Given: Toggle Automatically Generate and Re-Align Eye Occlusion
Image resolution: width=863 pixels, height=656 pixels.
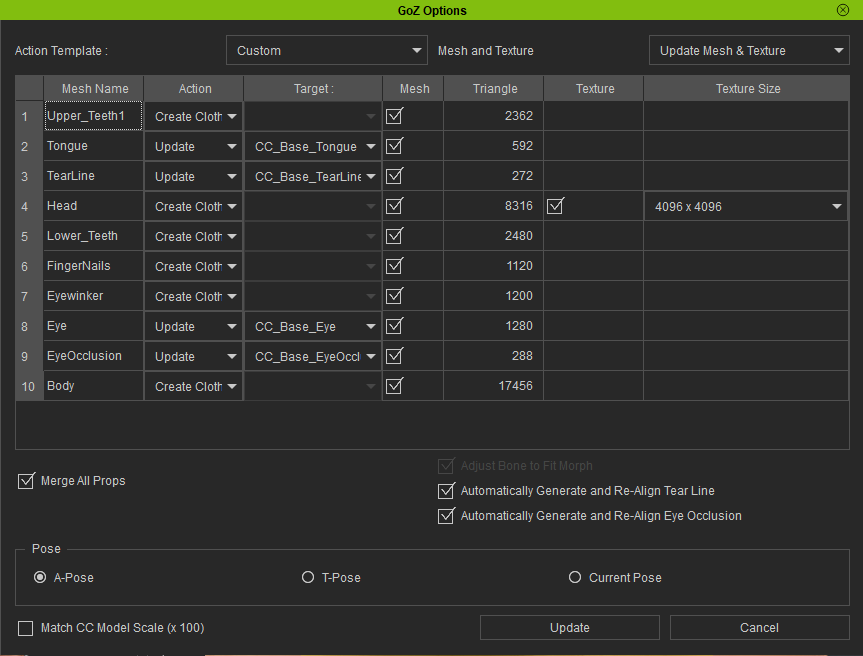Looking at the screenshot, I should [x=446, y=517].
